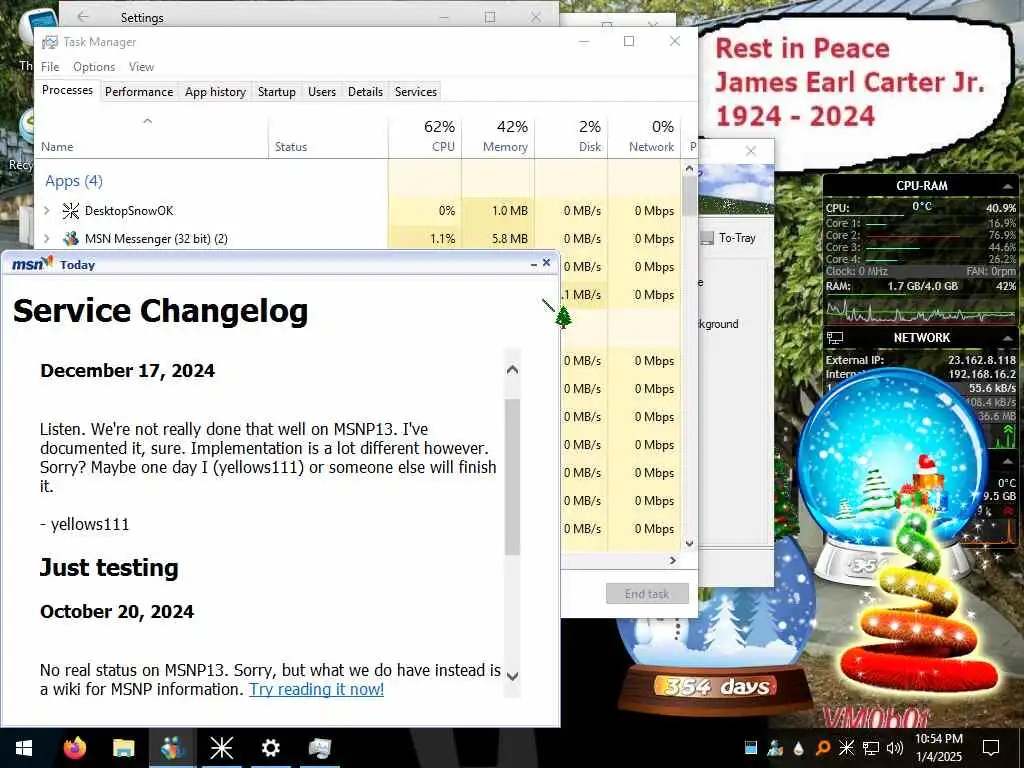Screen dimensions: 1024x768
Task: Open the Windows Start menu
Action: [24, 748]
